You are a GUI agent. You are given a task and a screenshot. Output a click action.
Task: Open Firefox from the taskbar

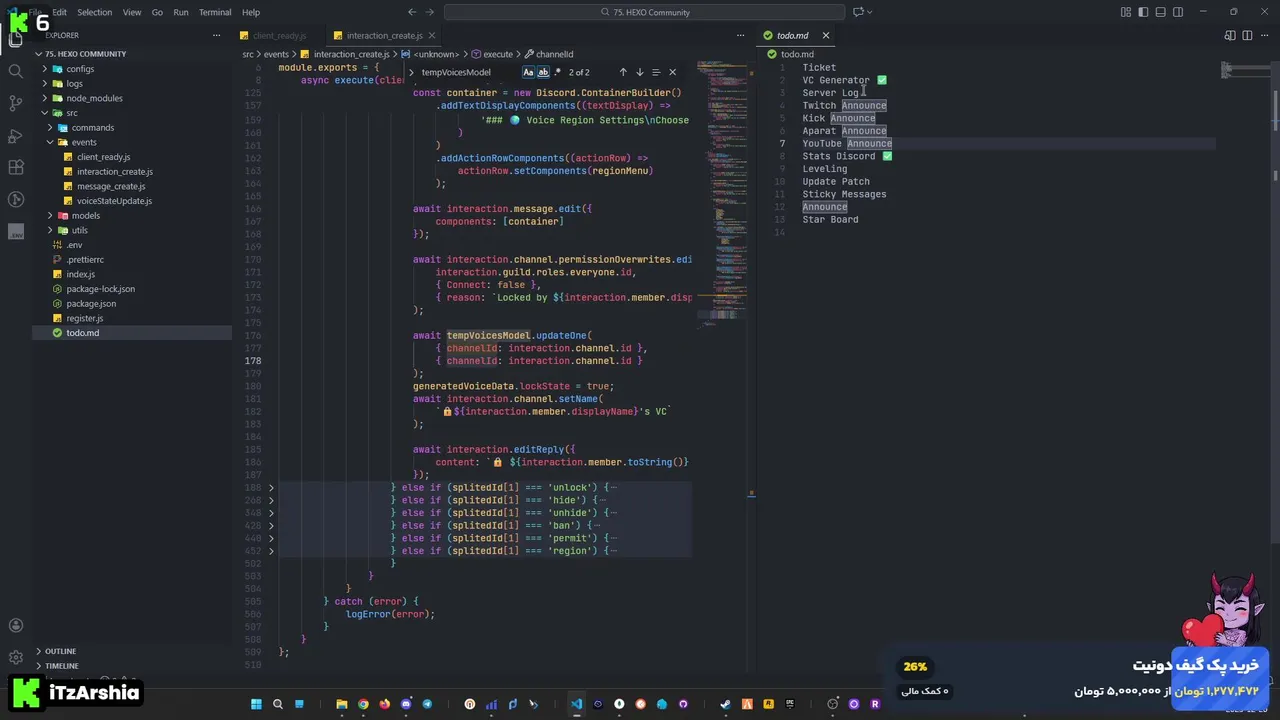click(x=384, y=704)
